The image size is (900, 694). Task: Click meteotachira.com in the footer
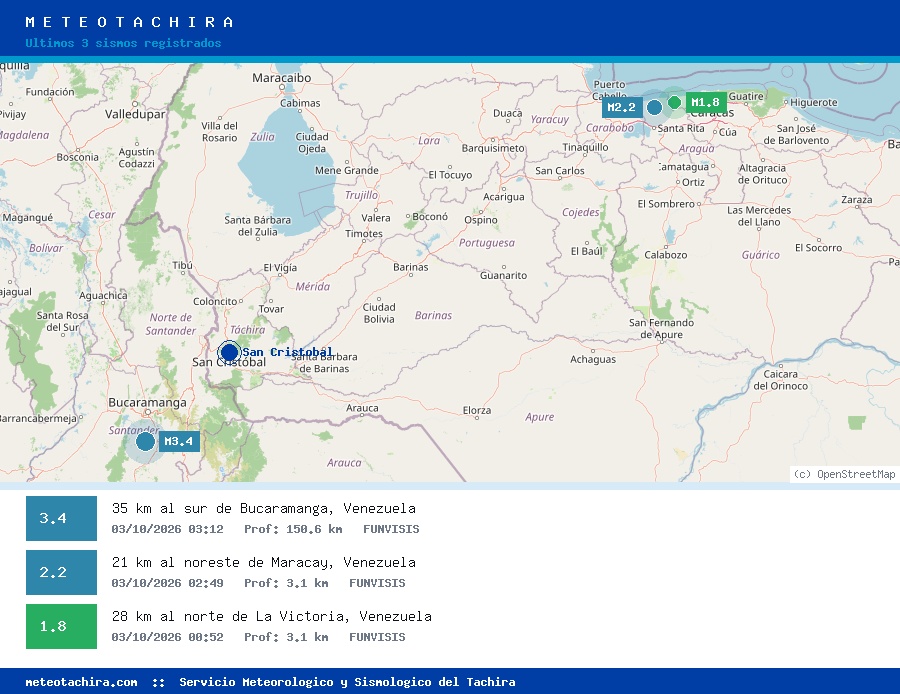pos(81,682)
